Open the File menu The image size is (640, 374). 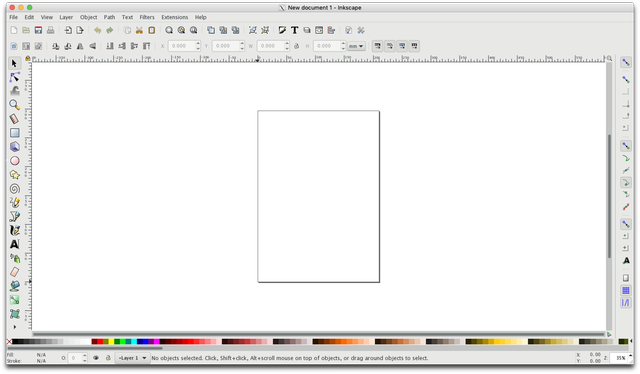[x=13, y=17]
